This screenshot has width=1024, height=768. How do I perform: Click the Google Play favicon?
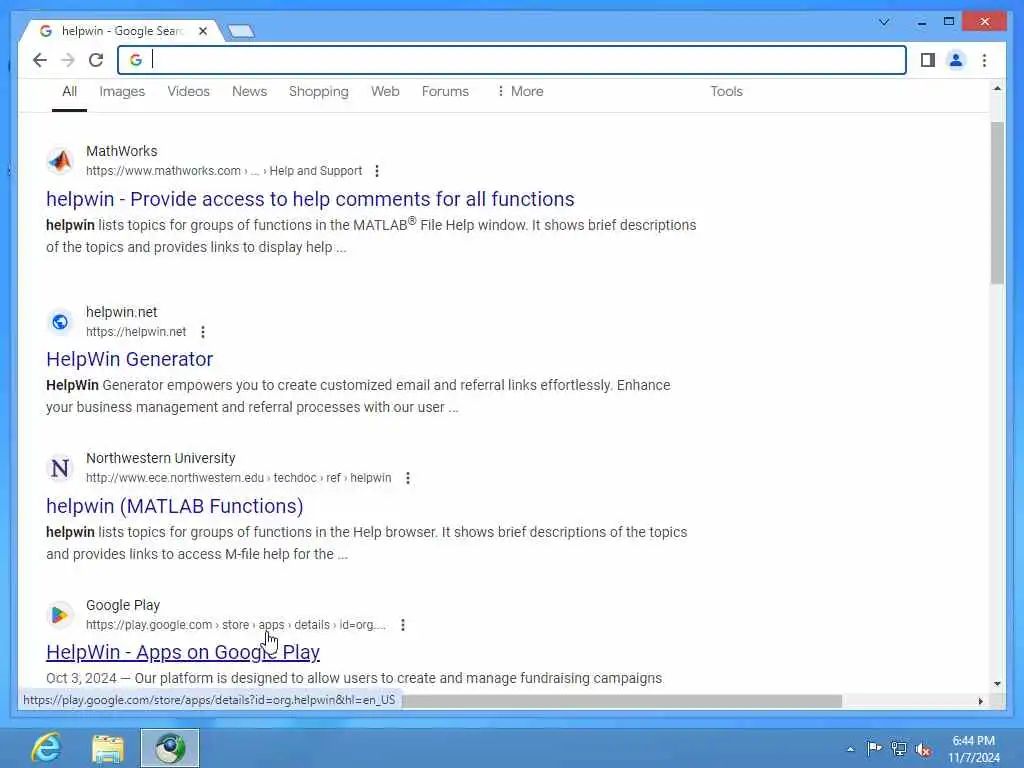click(60, 615)
